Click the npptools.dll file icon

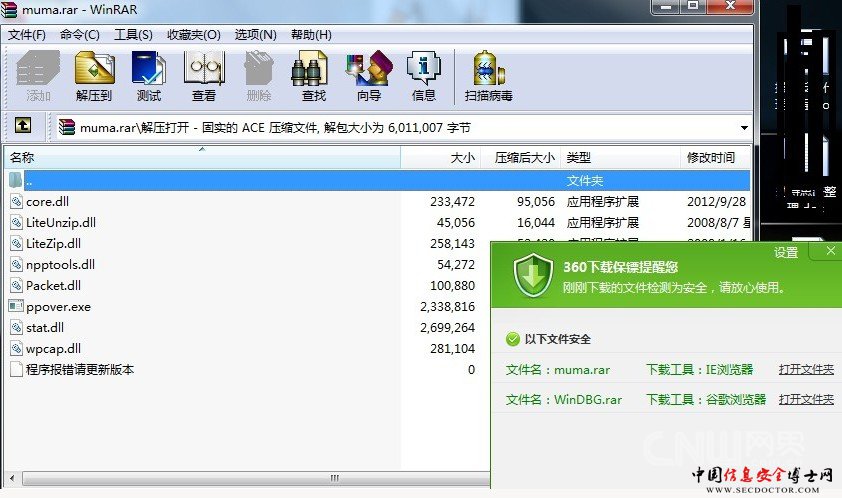(x=17, y=264)
